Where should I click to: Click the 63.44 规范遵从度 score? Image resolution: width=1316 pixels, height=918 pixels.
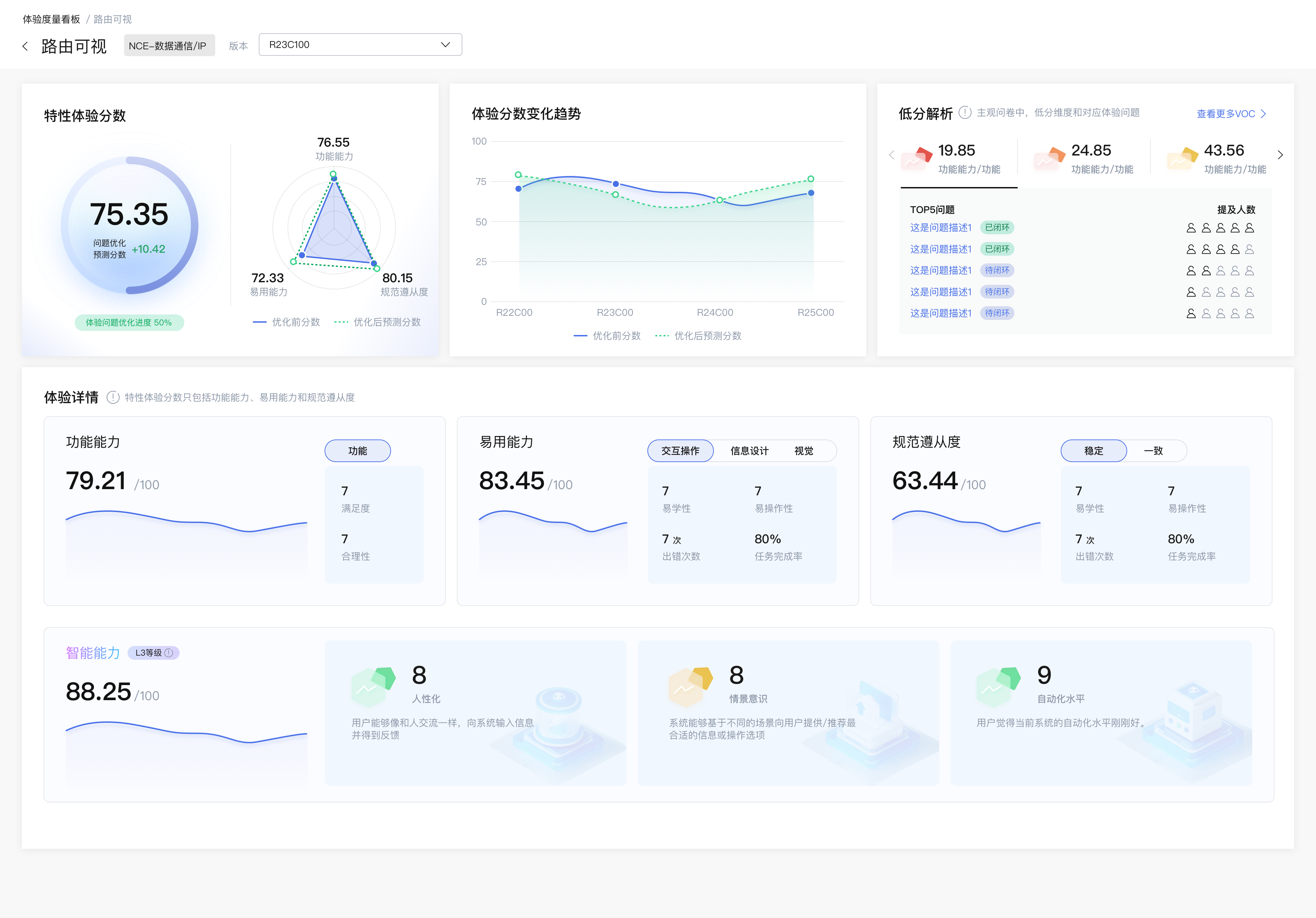point(925,481)
